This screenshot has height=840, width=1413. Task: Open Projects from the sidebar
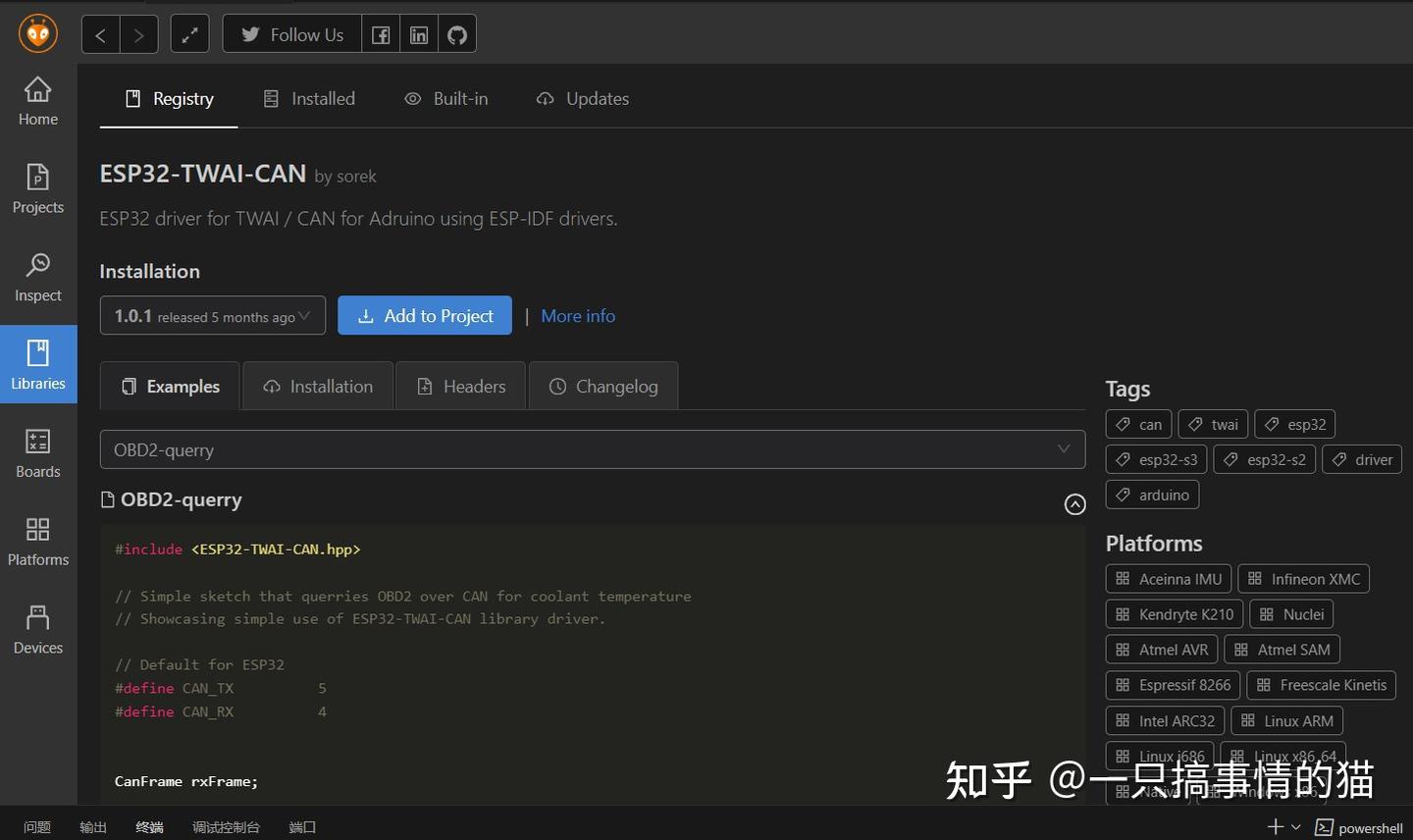pyautogui.click(x=37, y=188)
